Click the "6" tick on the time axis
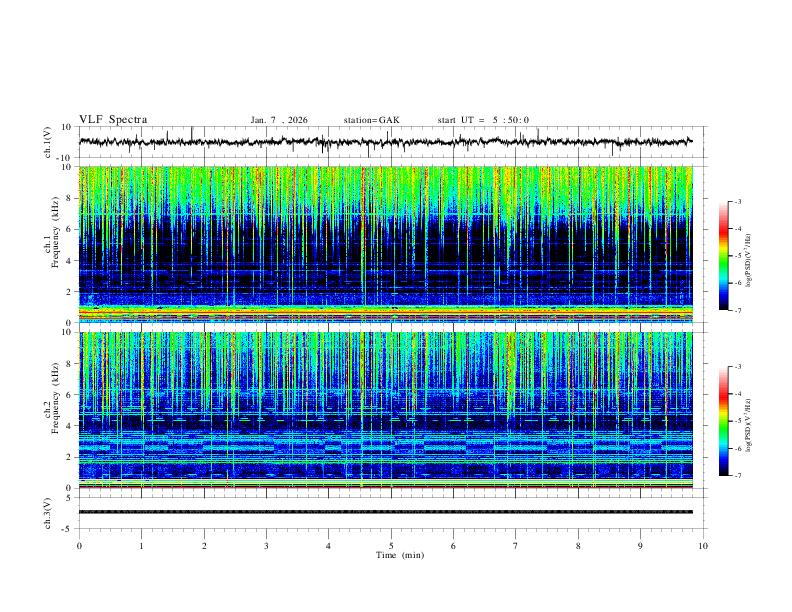Image resolution: width=792 pixels, height=612 pixels. [454, 546]
